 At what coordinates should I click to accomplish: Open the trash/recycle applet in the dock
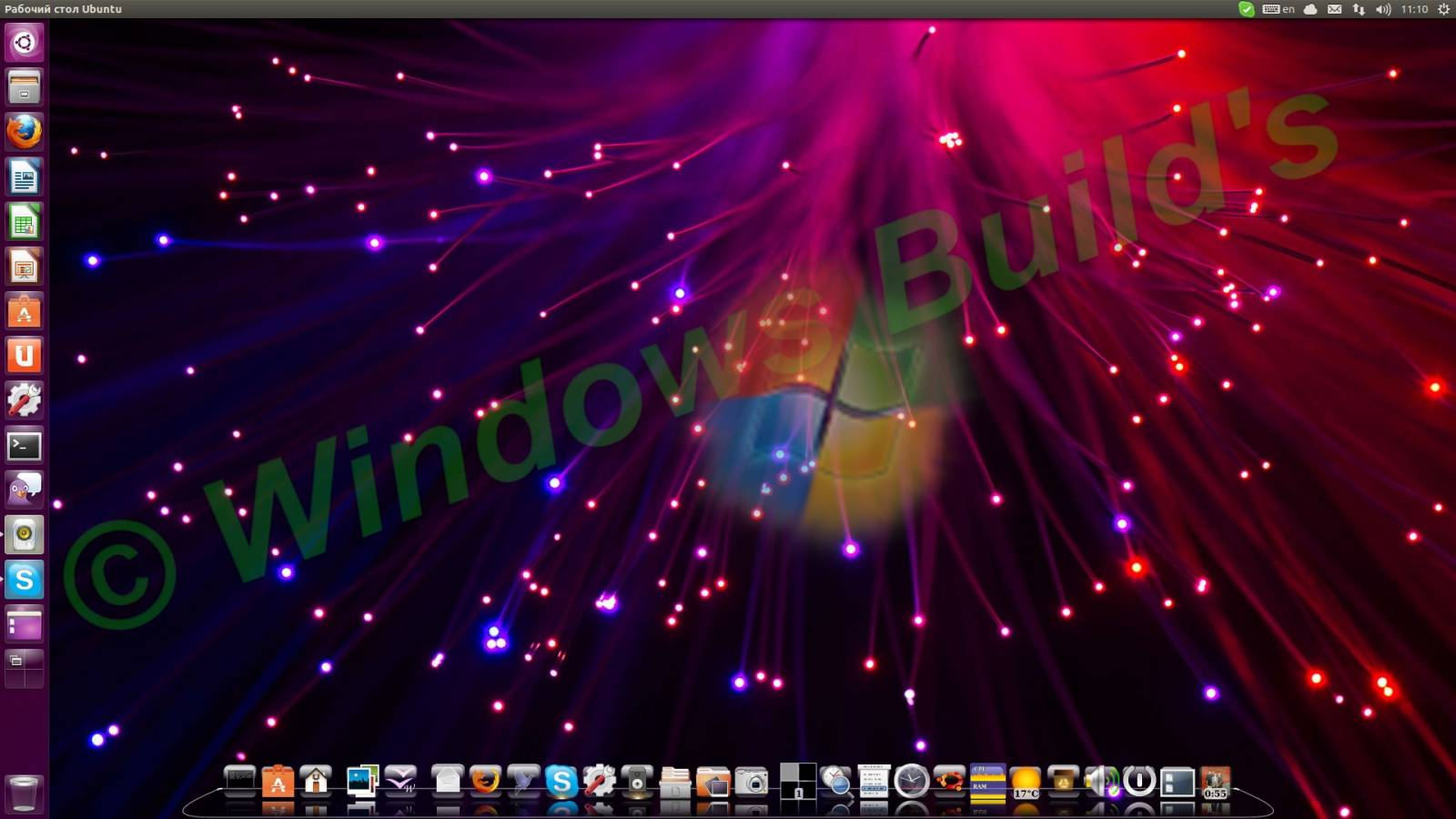point(1063,782)
